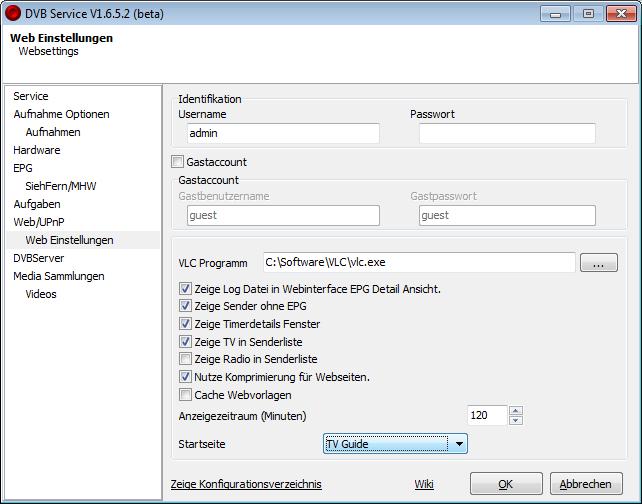Click the Passwort input field
The width and height of the screenshot is (642, 504).
pos(507,133)
